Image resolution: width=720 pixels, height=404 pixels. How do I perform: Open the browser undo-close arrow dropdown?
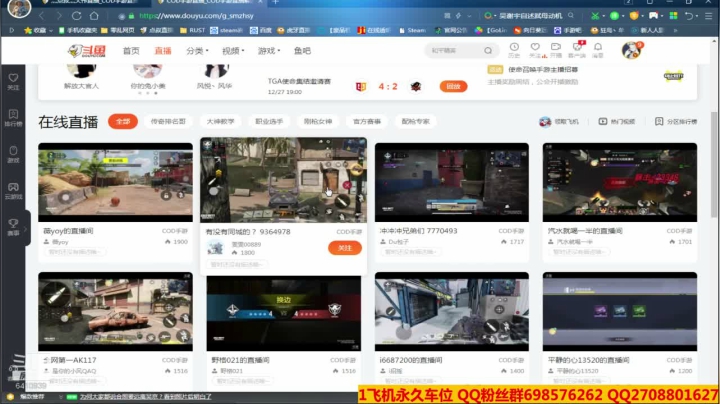click(x=691, y=16)
